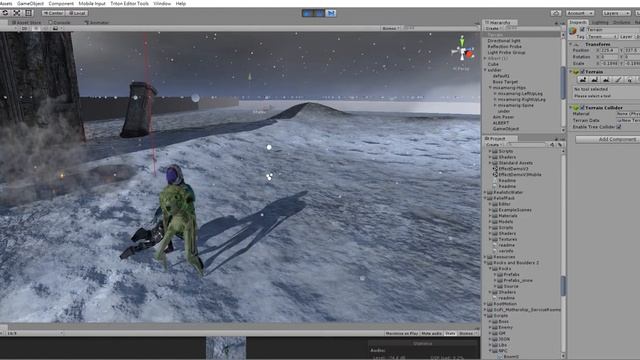Screen dimensions: 640x360
Task: Click the Rotation X field
Action: click(609, 57)
